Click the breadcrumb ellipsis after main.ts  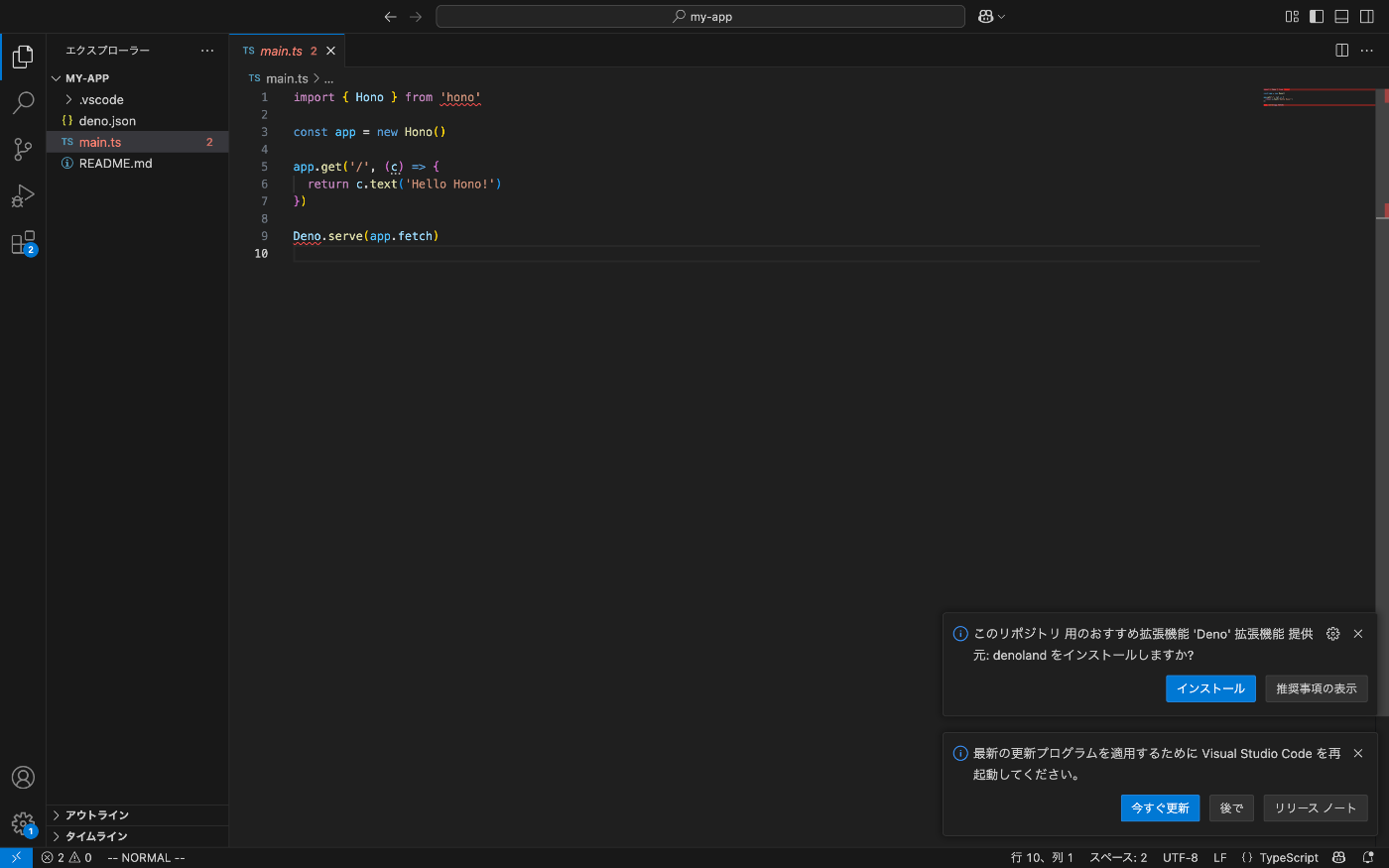pos(329,78)
